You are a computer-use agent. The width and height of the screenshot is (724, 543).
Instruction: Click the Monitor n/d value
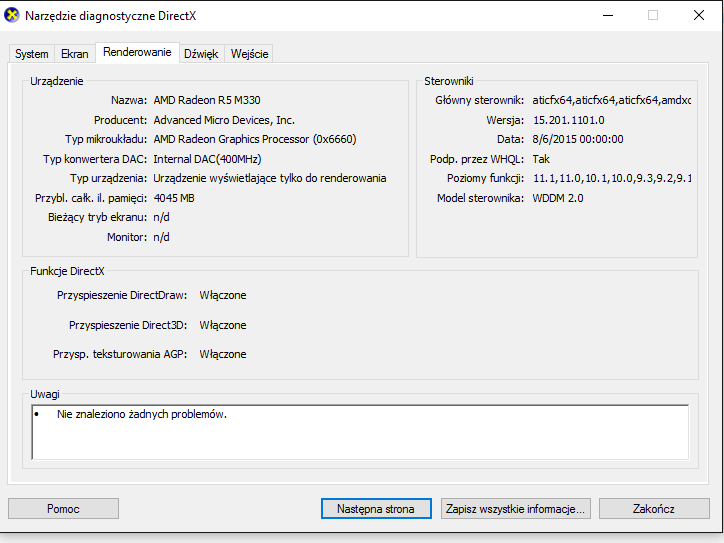(x=162, y=237)
